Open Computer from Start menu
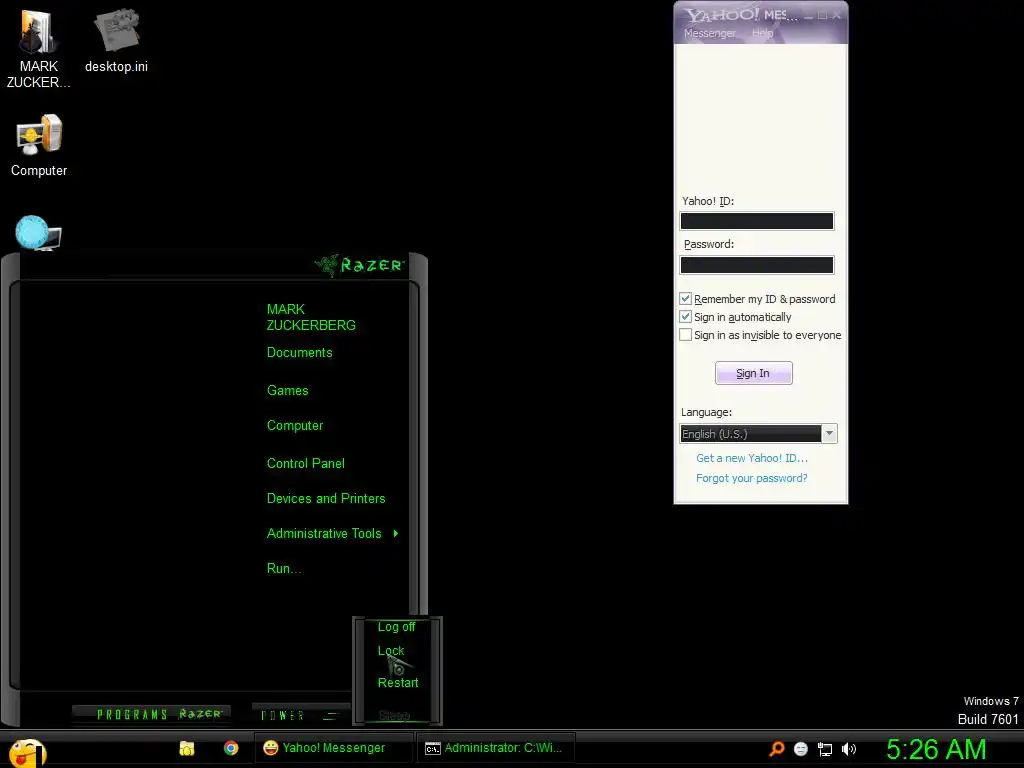The width and height of the screenshot is (1024, 768). (295, 426)
